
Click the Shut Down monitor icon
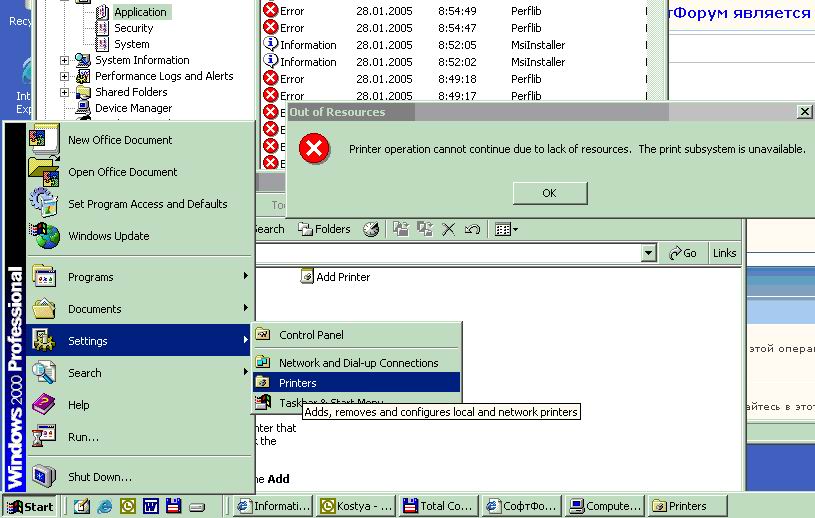tap(44, 476)
